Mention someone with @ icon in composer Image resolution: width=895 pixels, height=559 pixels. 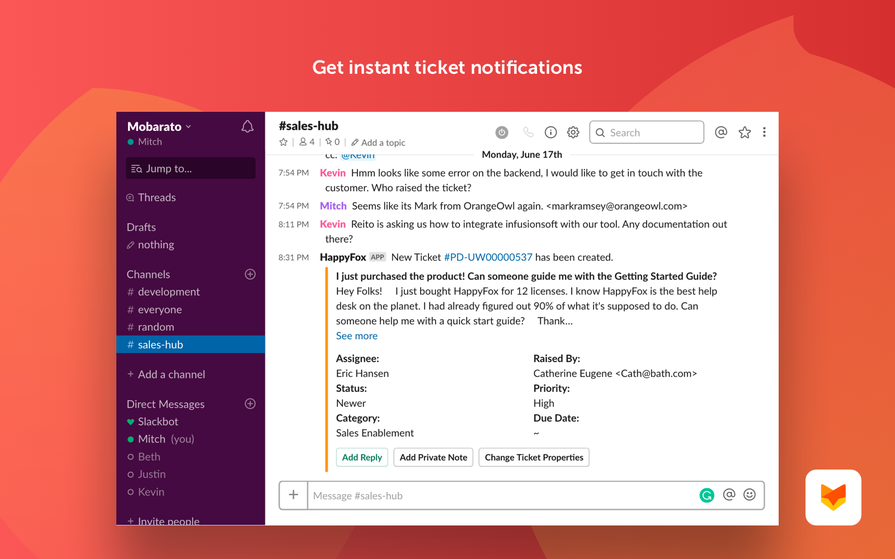(x=729, y=494)
